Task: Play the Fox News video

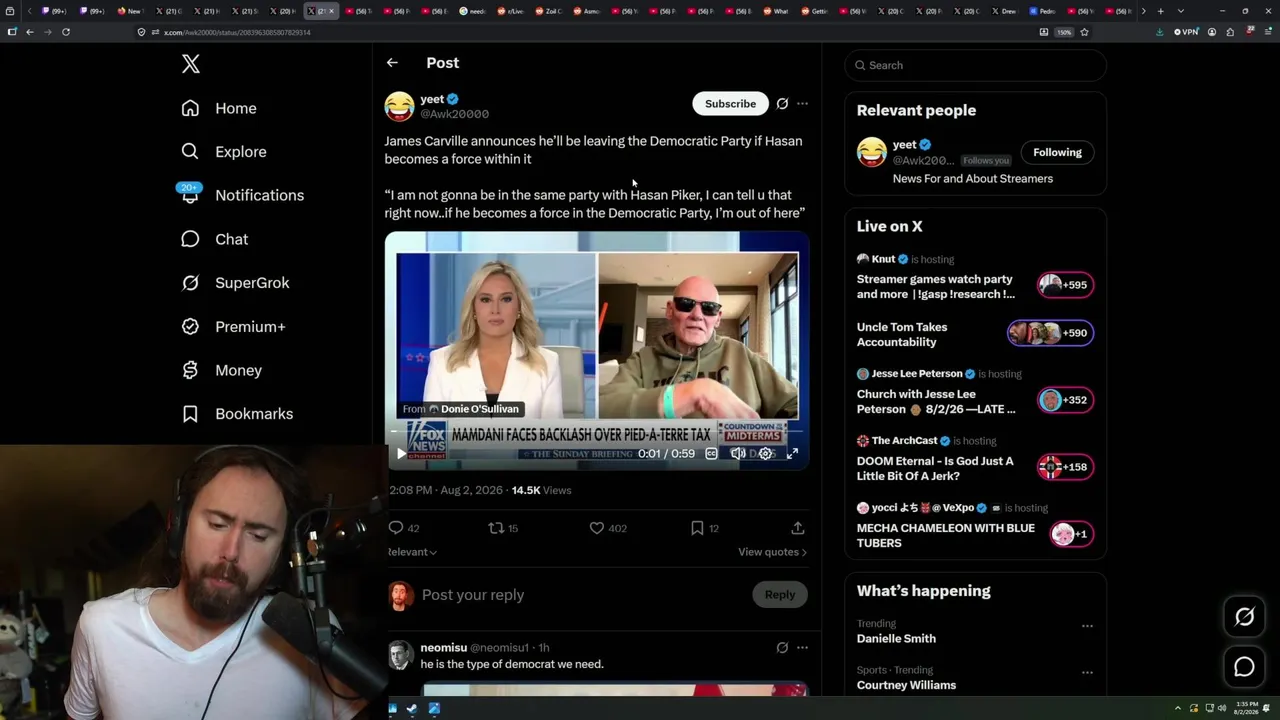Action: 401,454
